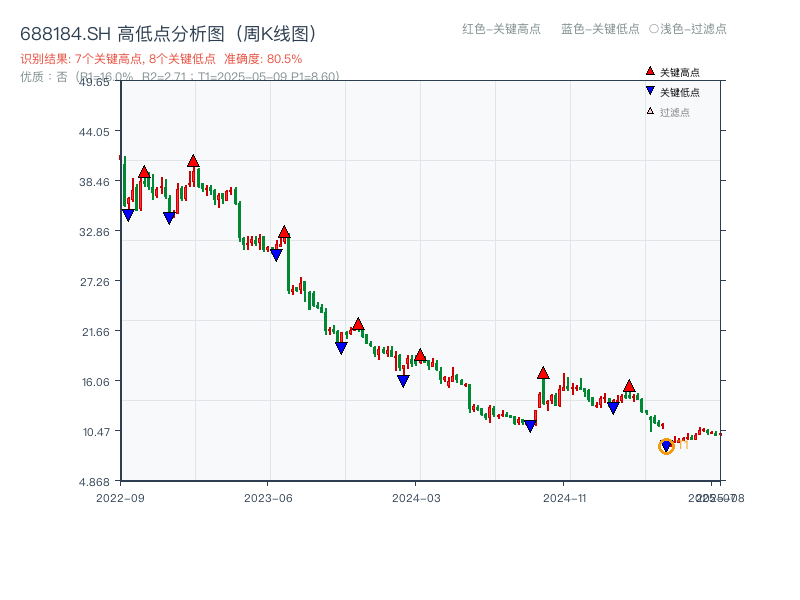Click the last candlestick on the chart

click(723, 435)
